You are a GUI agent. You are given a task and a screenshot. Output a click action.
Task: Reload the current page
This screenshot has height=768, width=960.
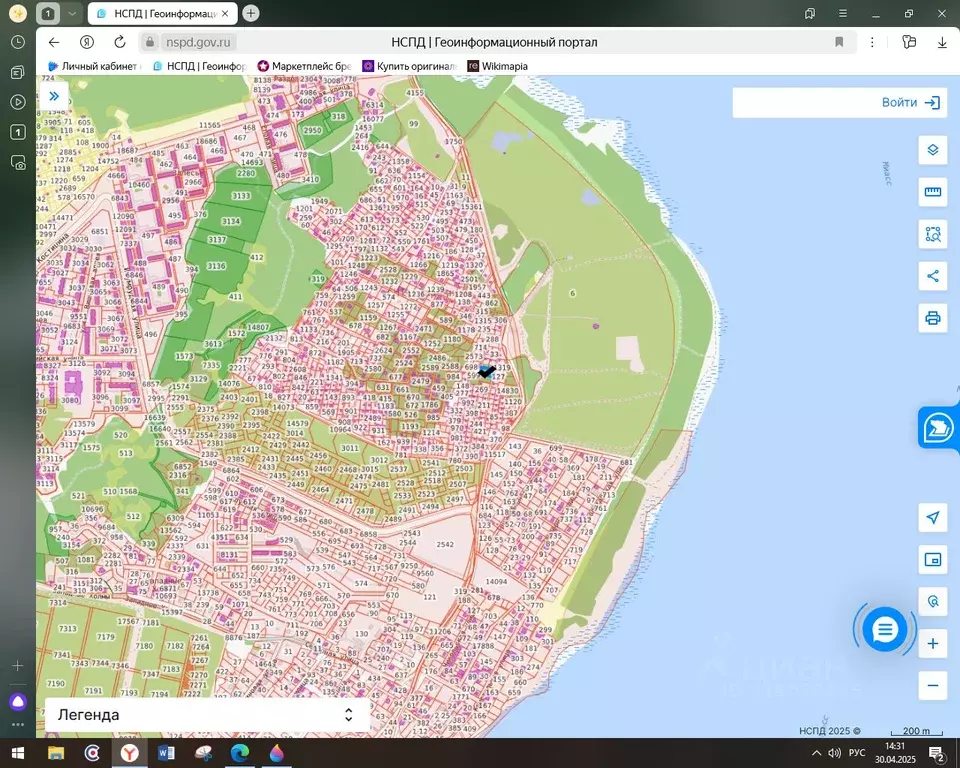(120, 42)
